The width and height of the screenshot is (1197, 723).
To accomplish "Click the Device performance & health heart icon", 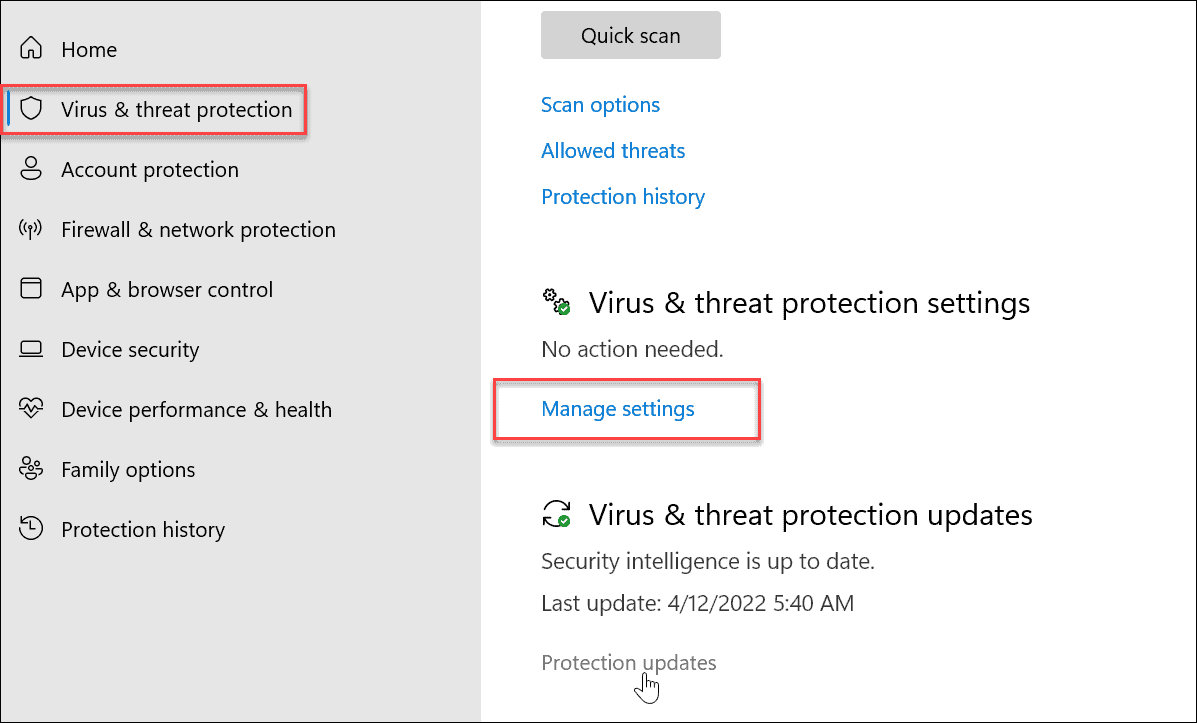I will tap(33, 409).
